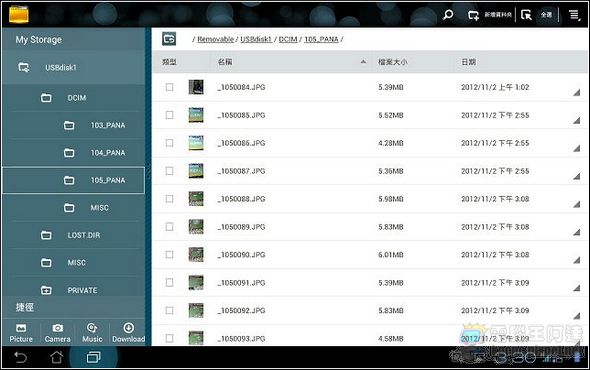Sort by the 檔案大小 column header
The height and width of the screenshot is (370, 590).
pos(393,62)
